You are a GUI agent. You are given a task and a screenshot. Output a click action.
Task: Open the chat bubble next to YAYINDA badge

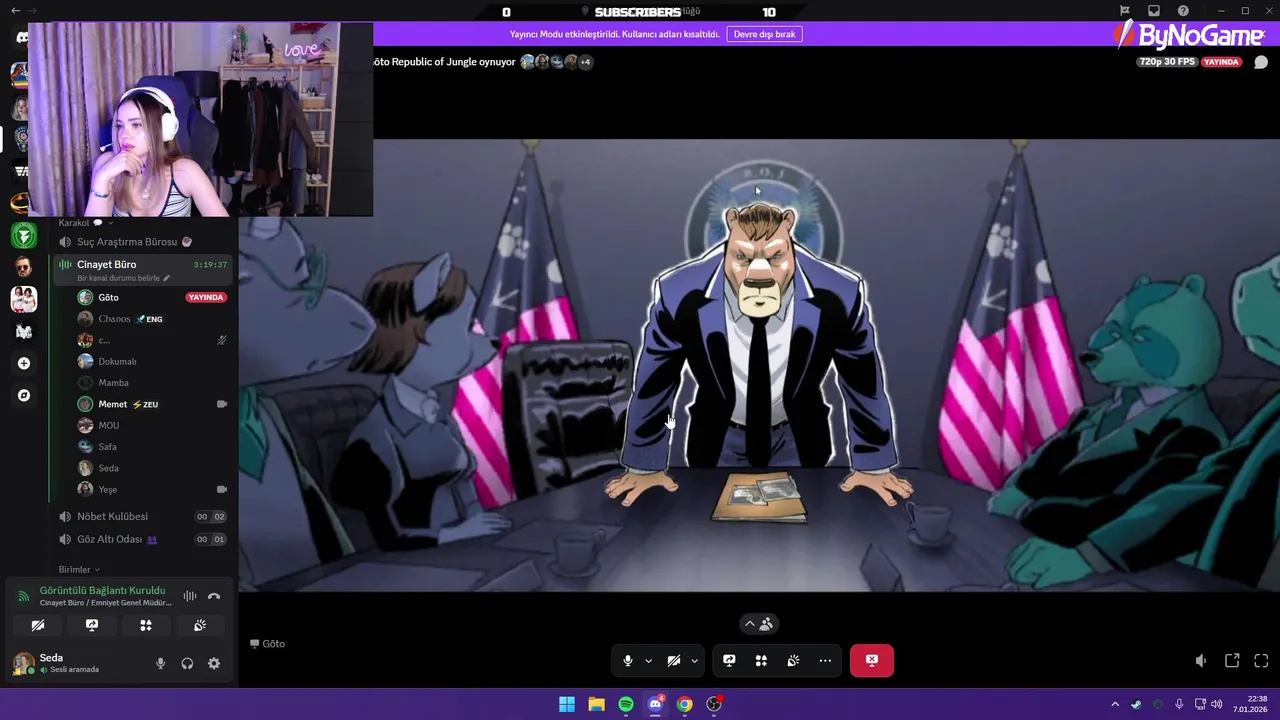[x=1261, y=62]
